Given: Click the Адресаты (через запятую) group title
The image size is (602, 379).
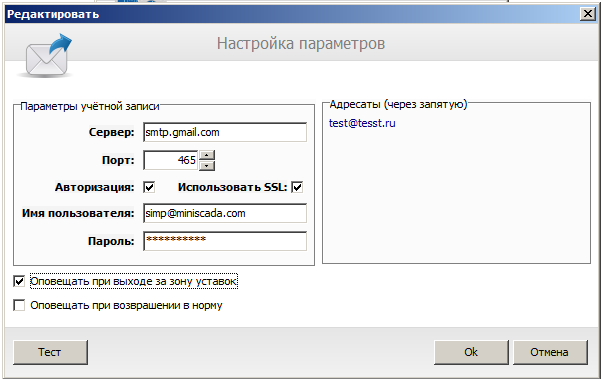Looking at the screenshot, I should click(x=398, y=104).
